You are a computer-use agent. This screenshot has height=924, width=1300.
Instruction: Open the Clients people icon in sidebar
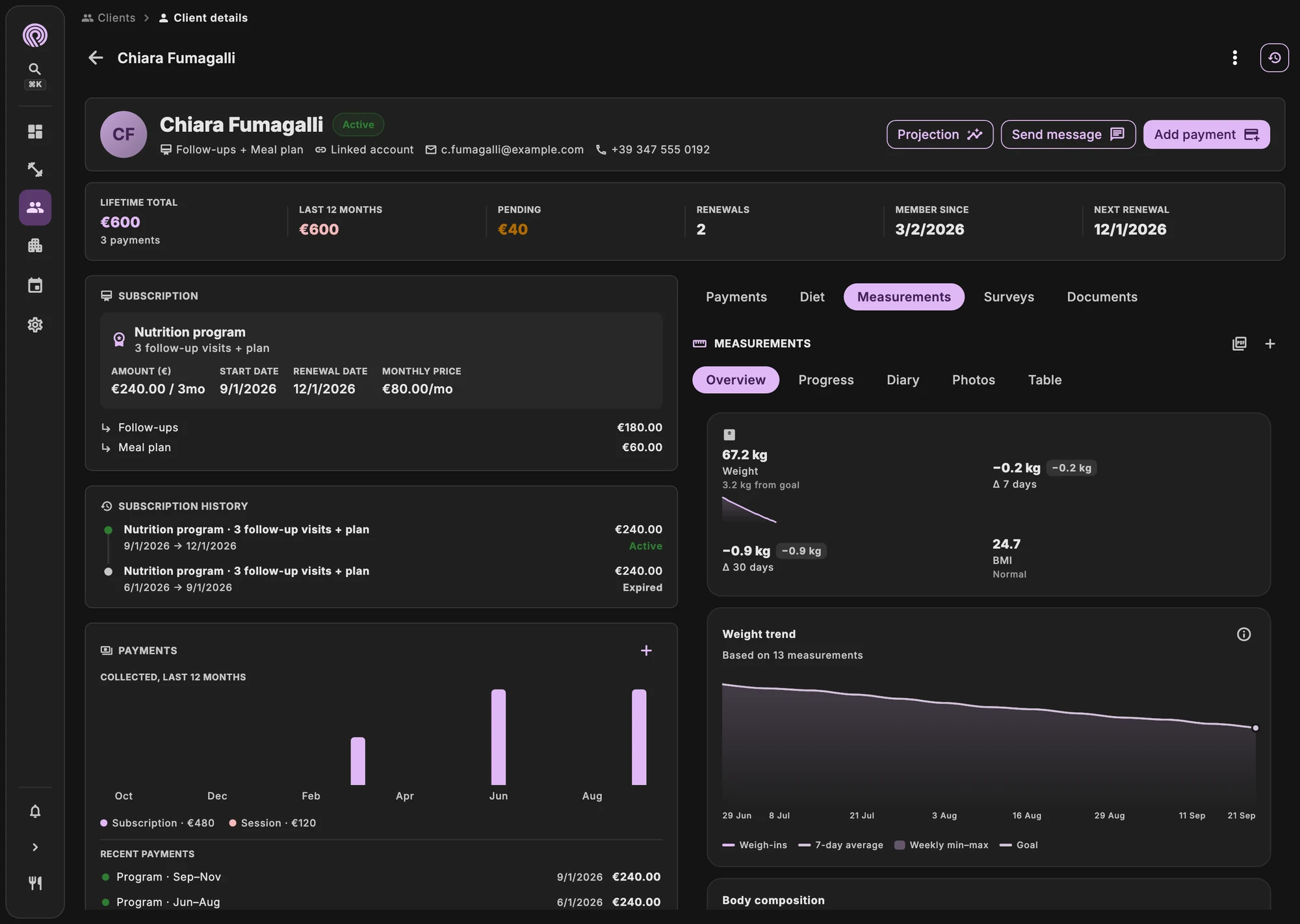[x=35, y=207]
